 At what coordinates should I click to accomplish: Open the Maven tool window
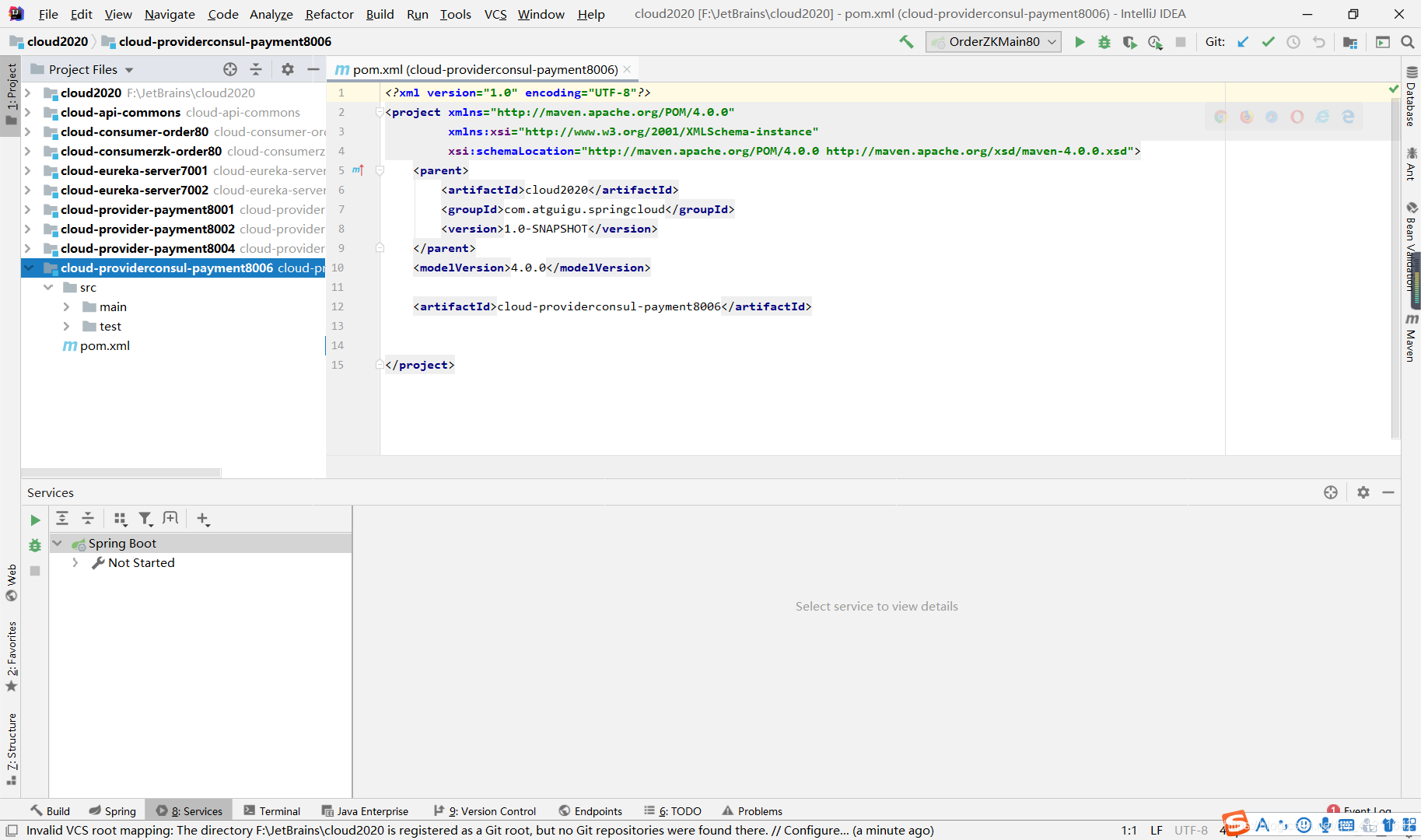[1412, 338]
